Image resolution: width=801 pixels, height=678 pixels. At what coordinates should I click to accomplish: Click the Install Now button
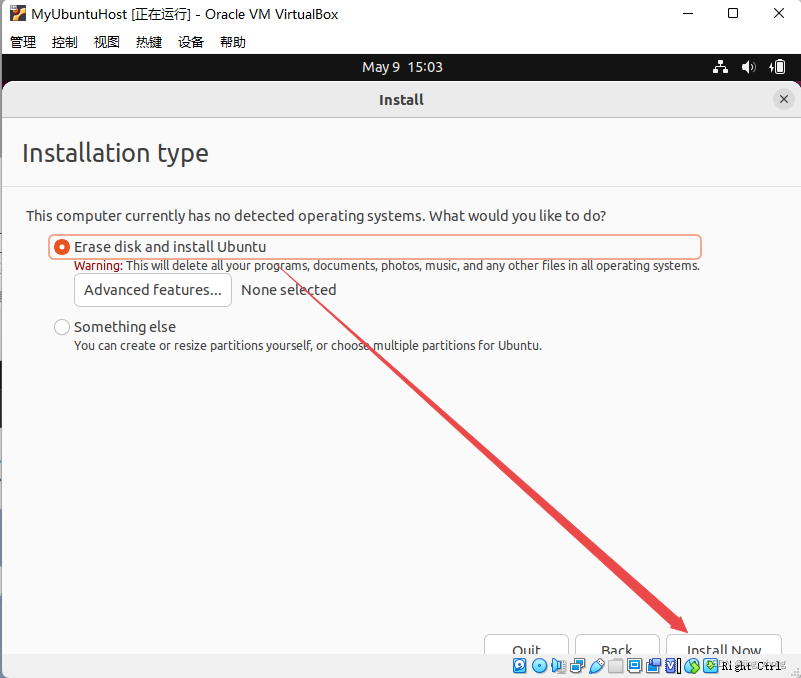click(x=724, y=646)
